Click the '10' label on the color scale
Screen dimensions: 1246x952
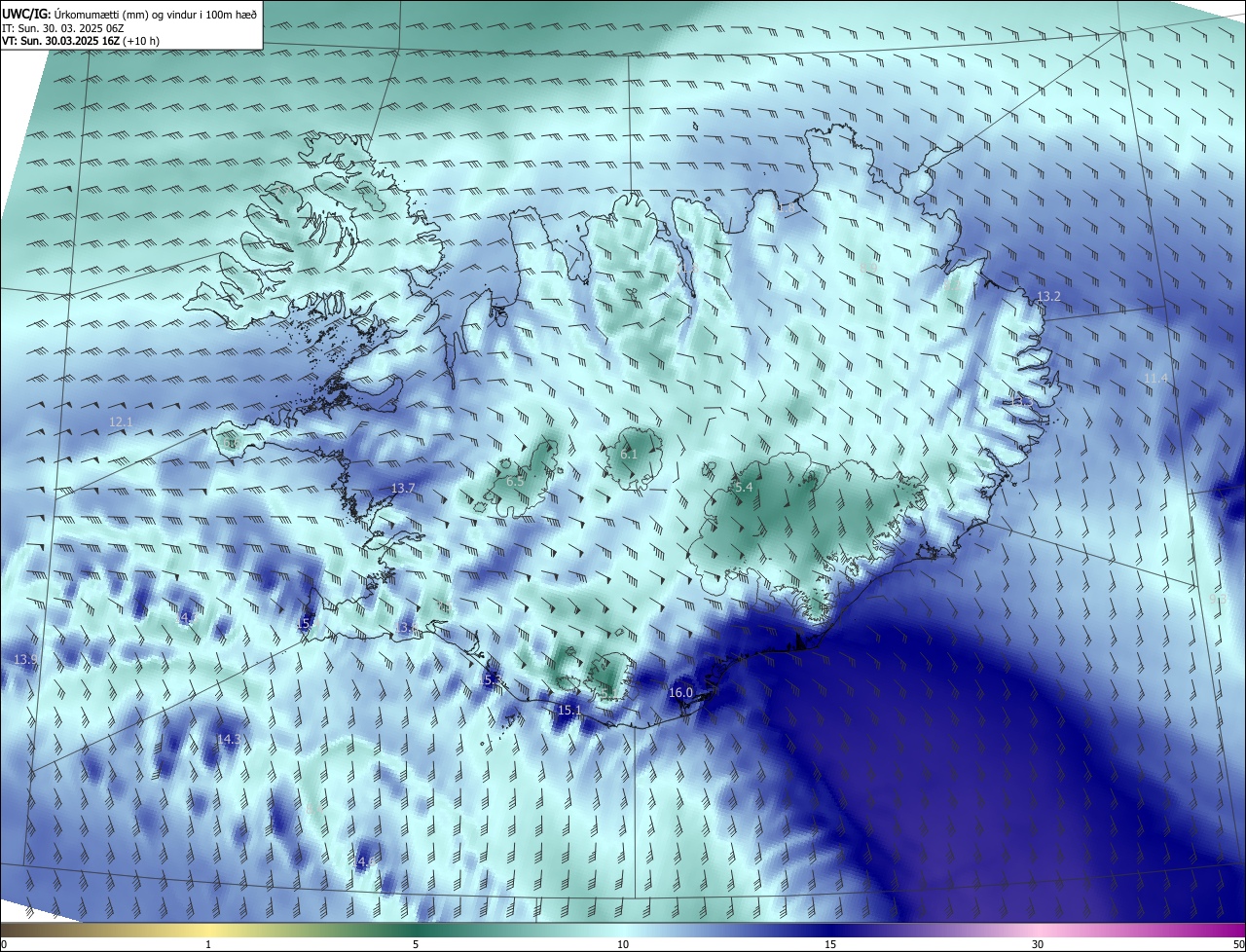[623, 944]
